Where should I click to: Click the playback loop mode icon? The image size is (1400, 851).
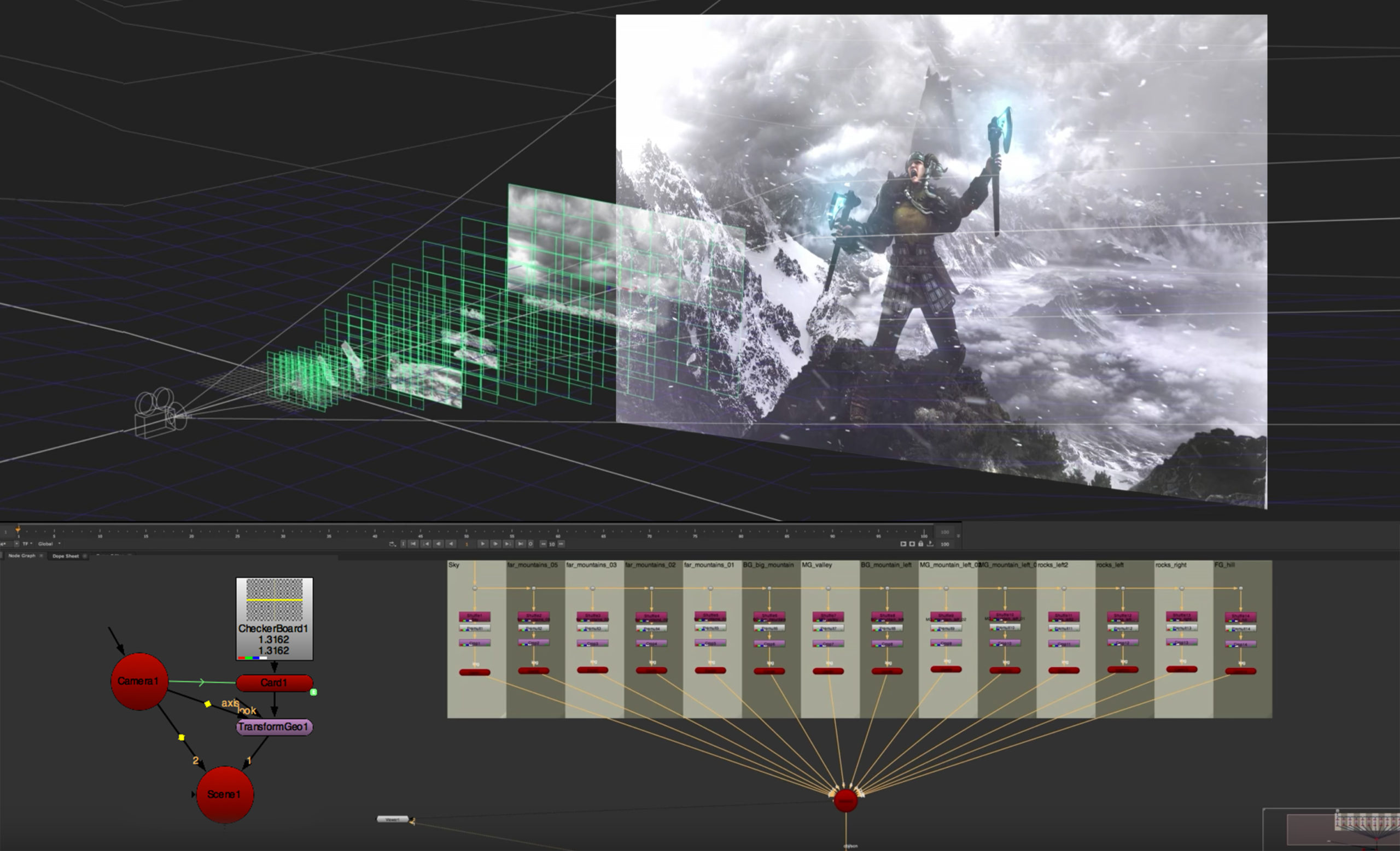tap(393, 544)
